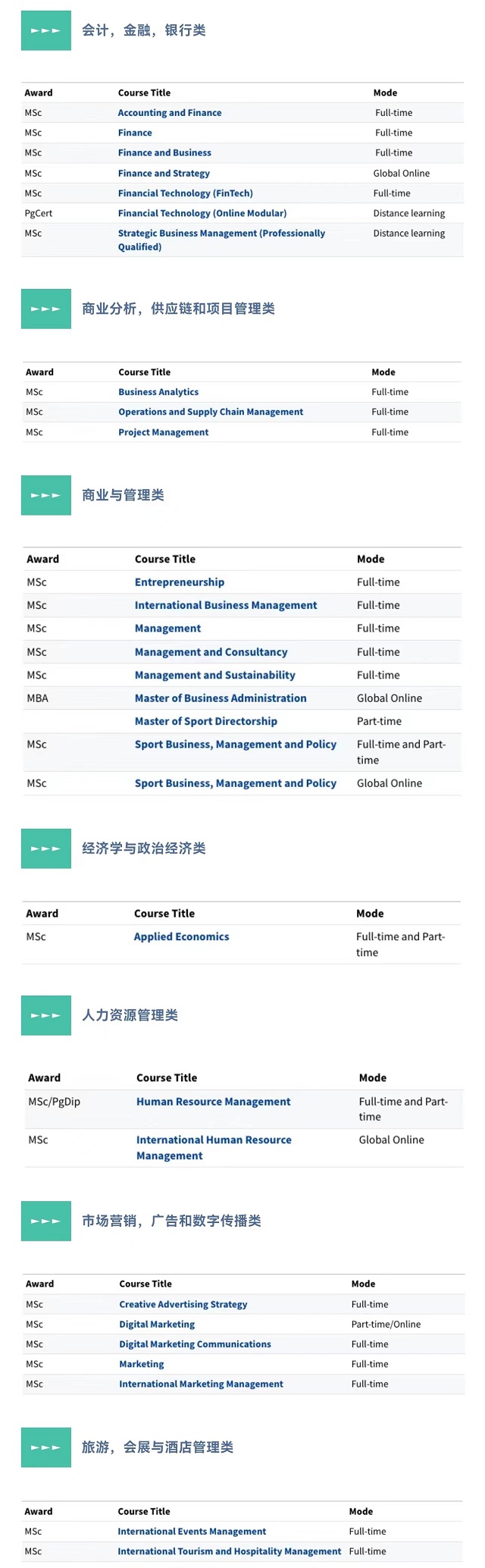Viewport: 485px width, 1568px height.
Task: Open Strategic Business Management (Professionally Qualified) link
Action: [221, 240]
